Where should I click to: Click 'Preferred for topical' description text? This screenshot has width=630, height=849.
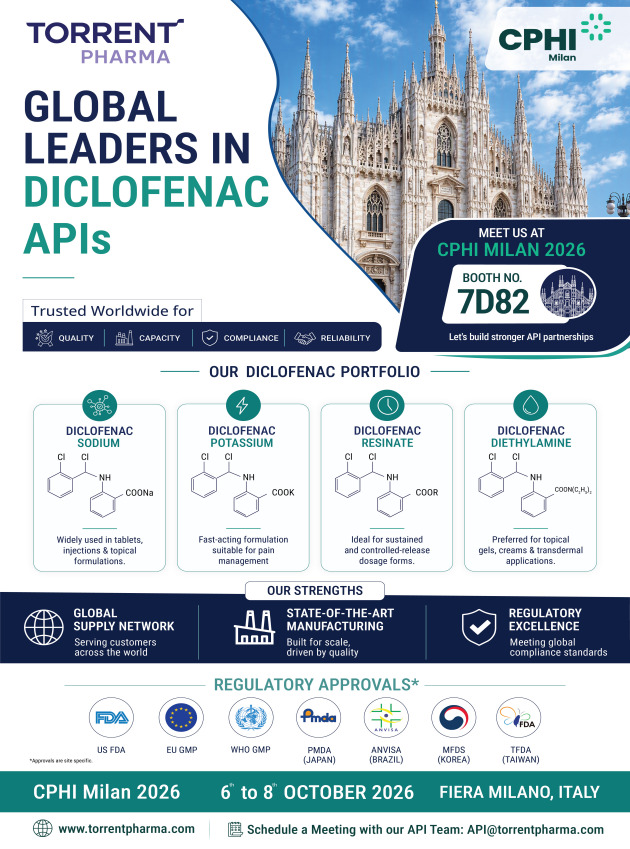[x=530, y=550]
